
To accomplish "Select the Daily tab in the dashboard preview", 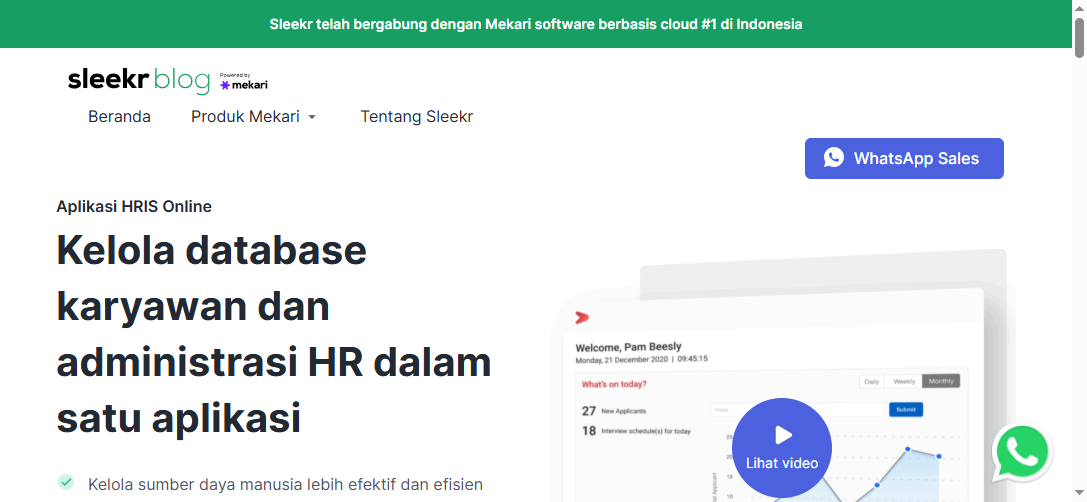I will (872, 381).
